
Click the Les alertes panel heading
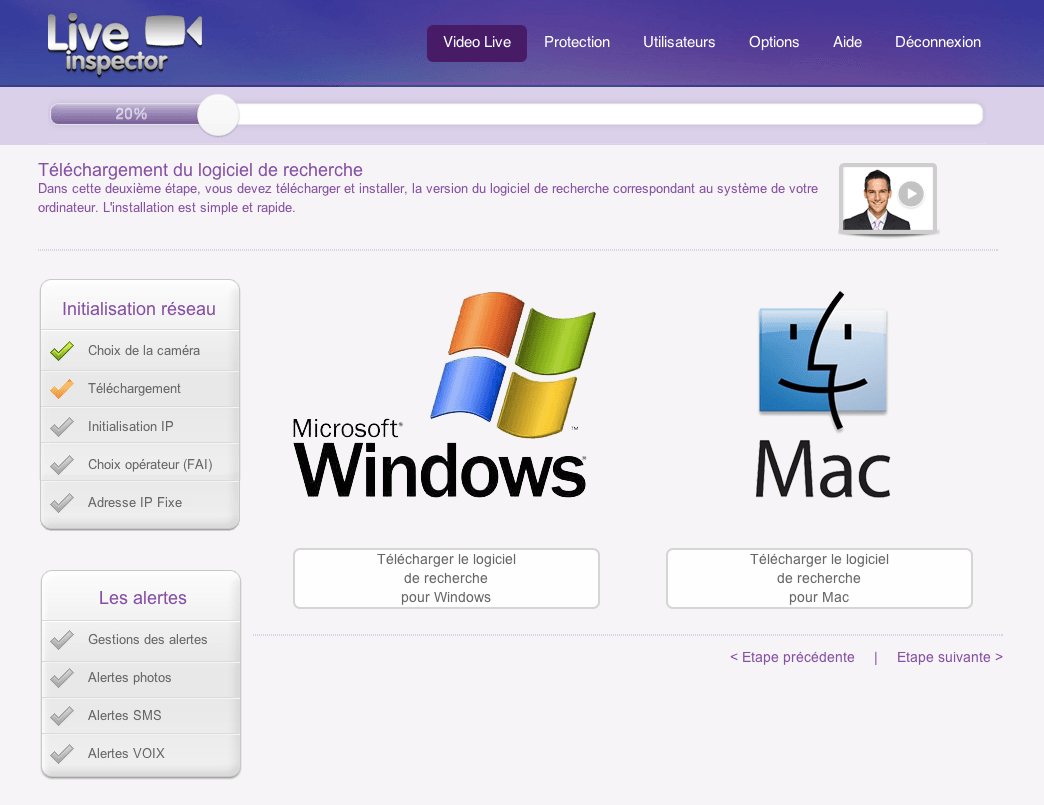tap(142, 598)
